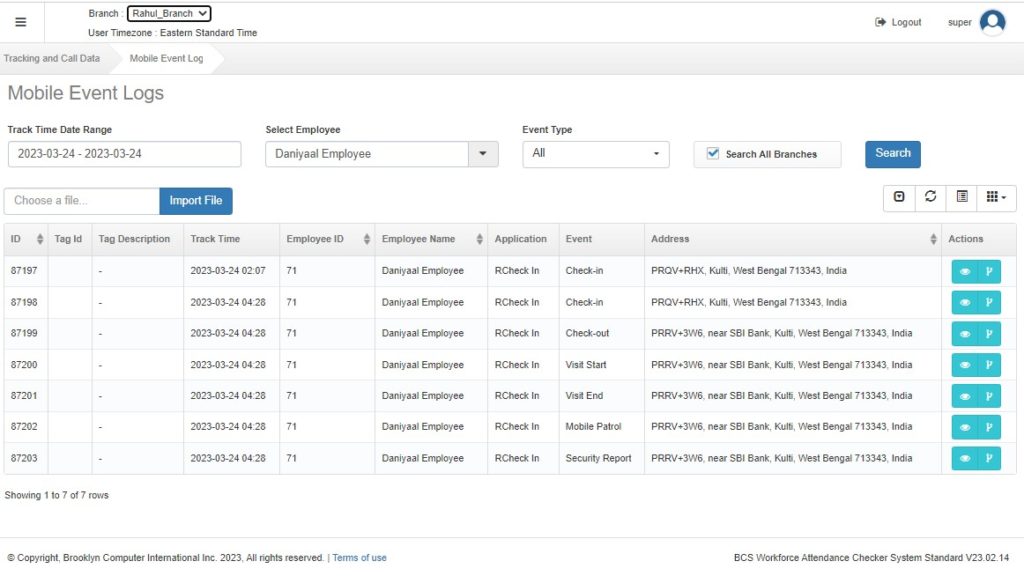Expand the Event Type dropdown
The height and width of the screenshot is (576, 1024).
596,154
